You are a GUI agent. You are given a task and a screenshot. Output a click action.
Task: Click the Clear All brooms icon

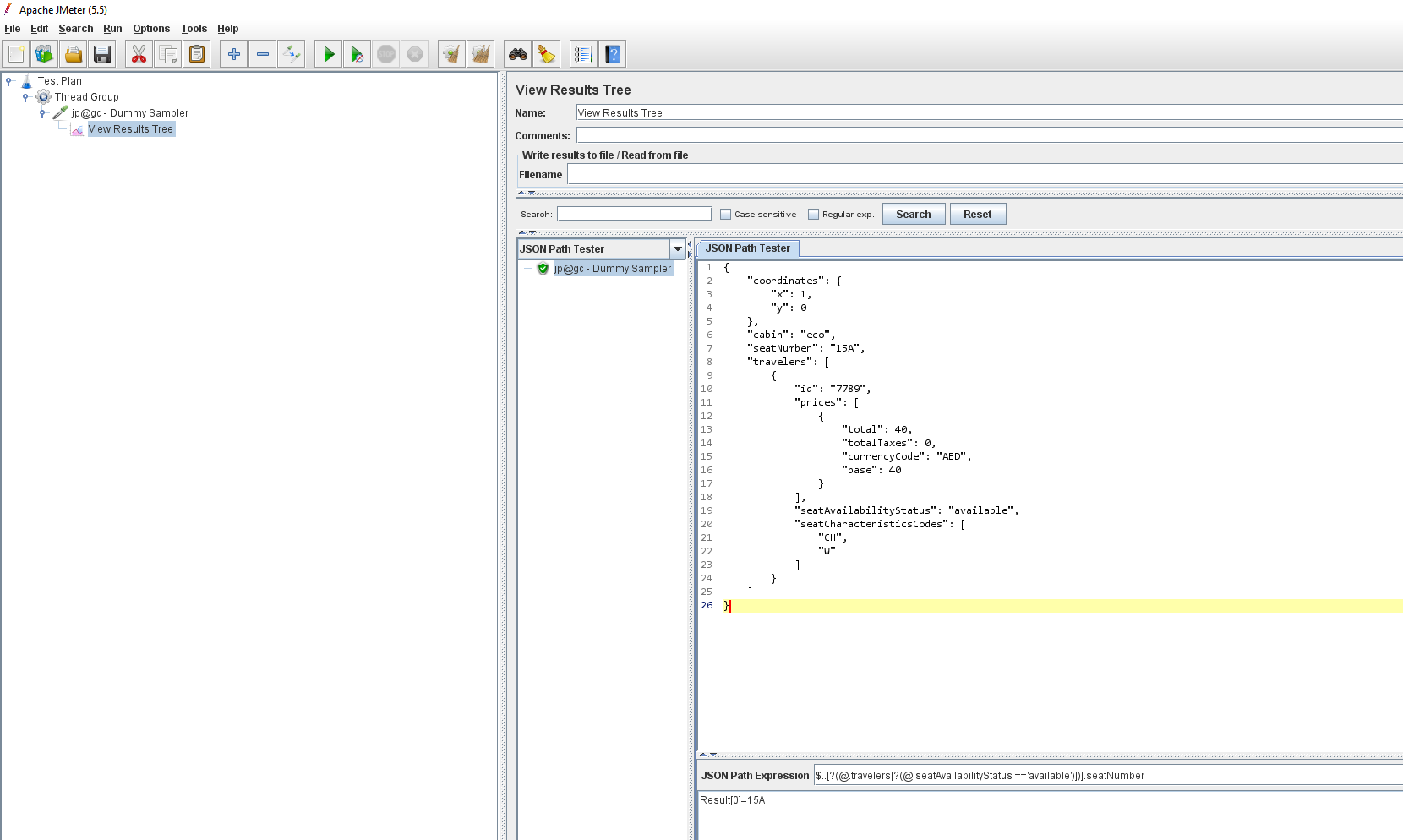(481, 54)
